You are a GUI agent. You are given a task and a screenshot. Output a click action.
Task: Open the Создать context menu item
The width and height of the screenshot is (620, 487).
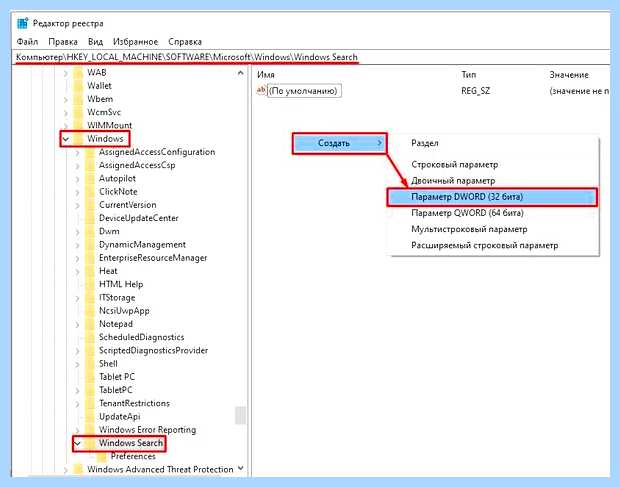(339, 143)
